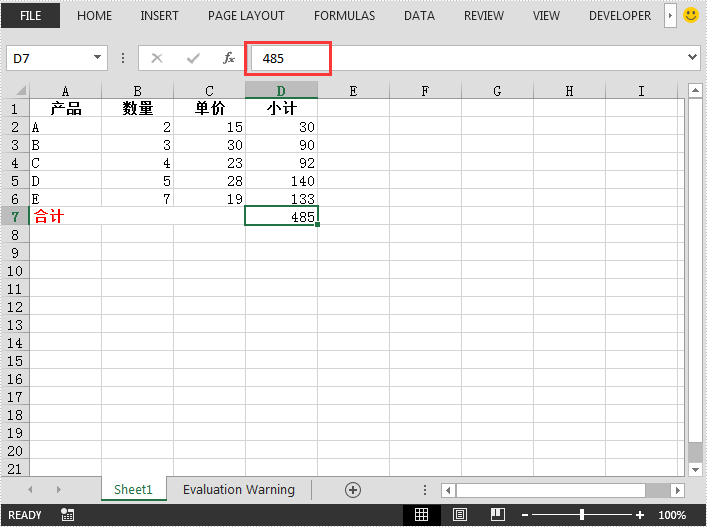This screenshot has height=527, width=707.
Task: Switch to the INSERT ribbon tab
Action: coord(159,16)
